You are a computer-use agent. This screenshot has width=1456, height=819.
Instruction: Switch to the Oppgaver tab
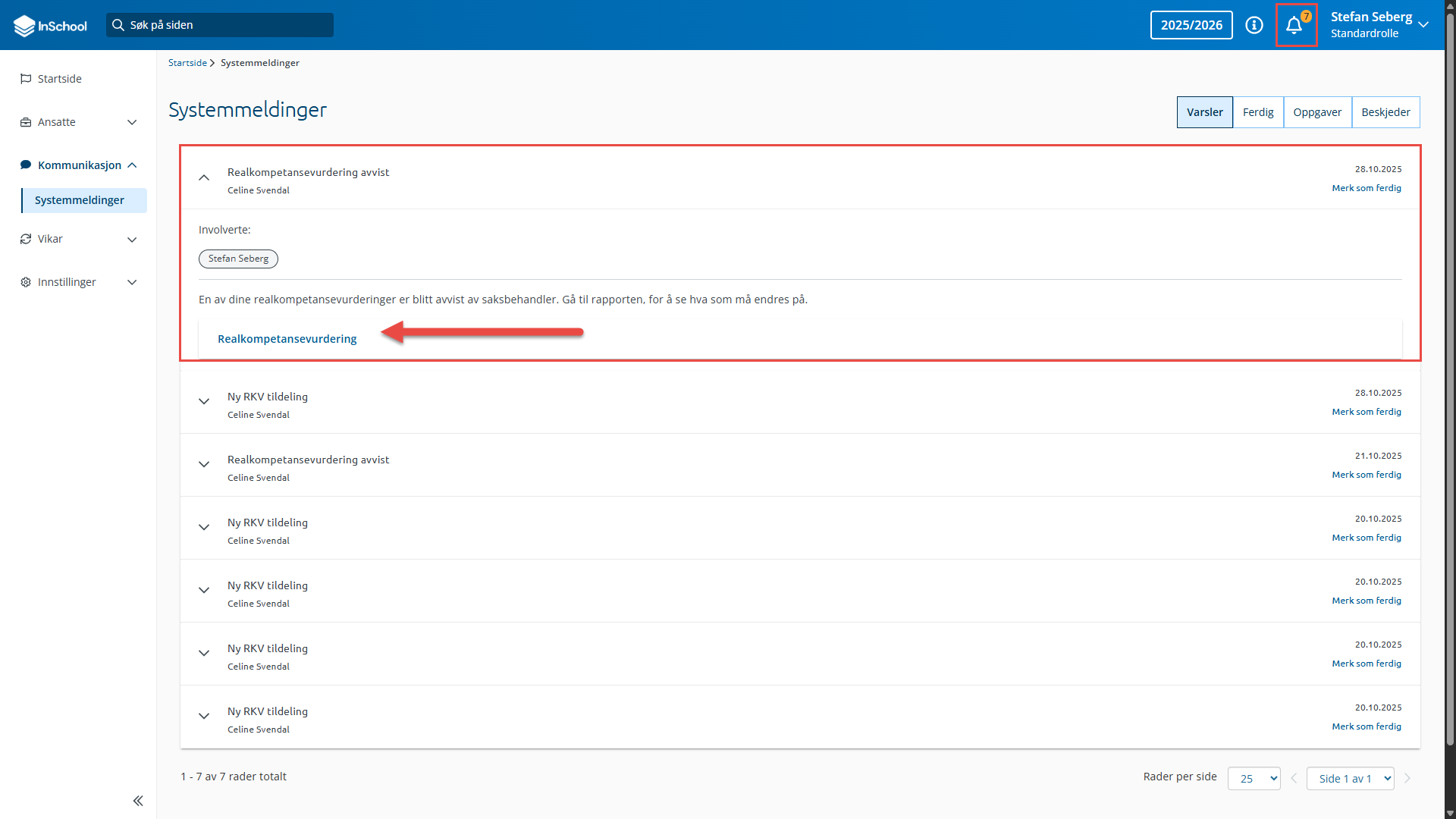coord(1317,112)
